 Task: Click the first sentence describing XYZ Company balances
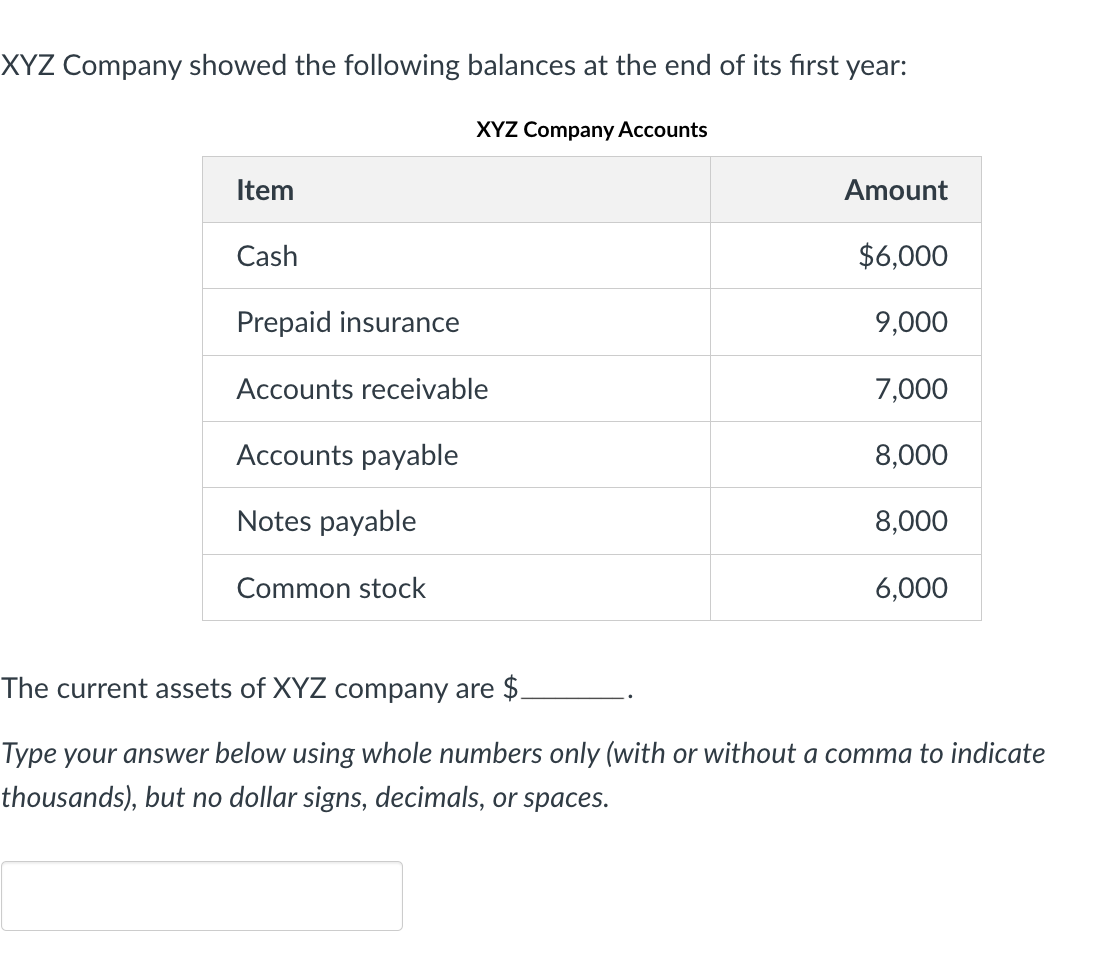click(454, 65)
